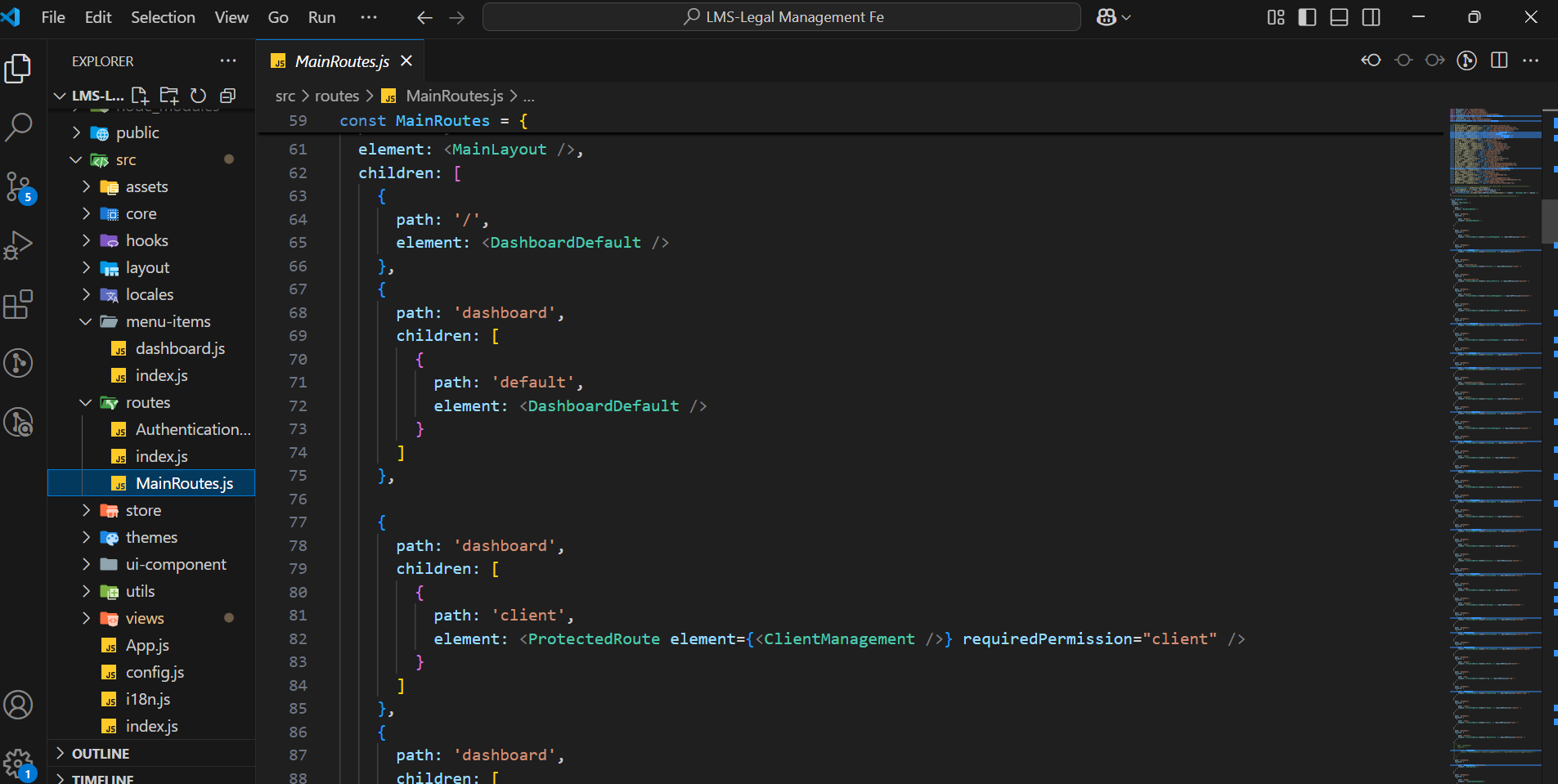1558x784 pixels.
Task: Open the Selection menu
Action: (163, 17)
